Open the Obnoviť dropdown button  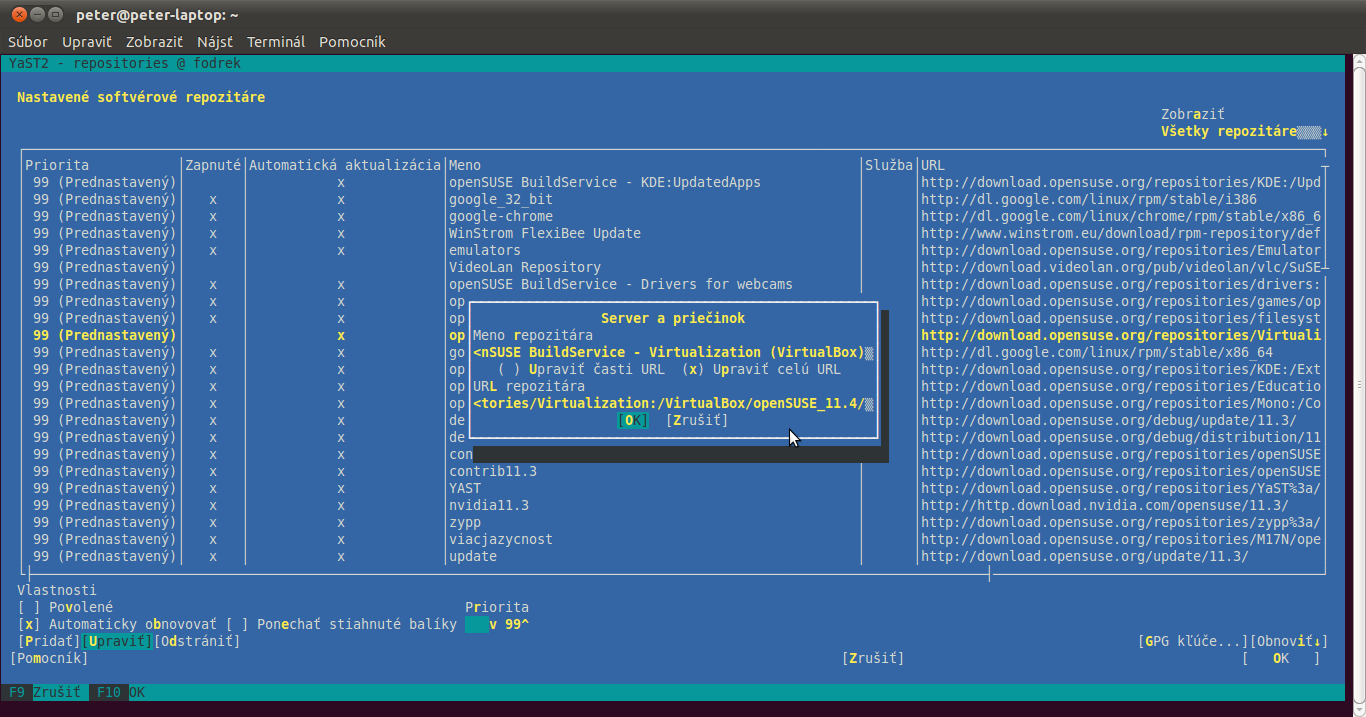(1289, 641)
